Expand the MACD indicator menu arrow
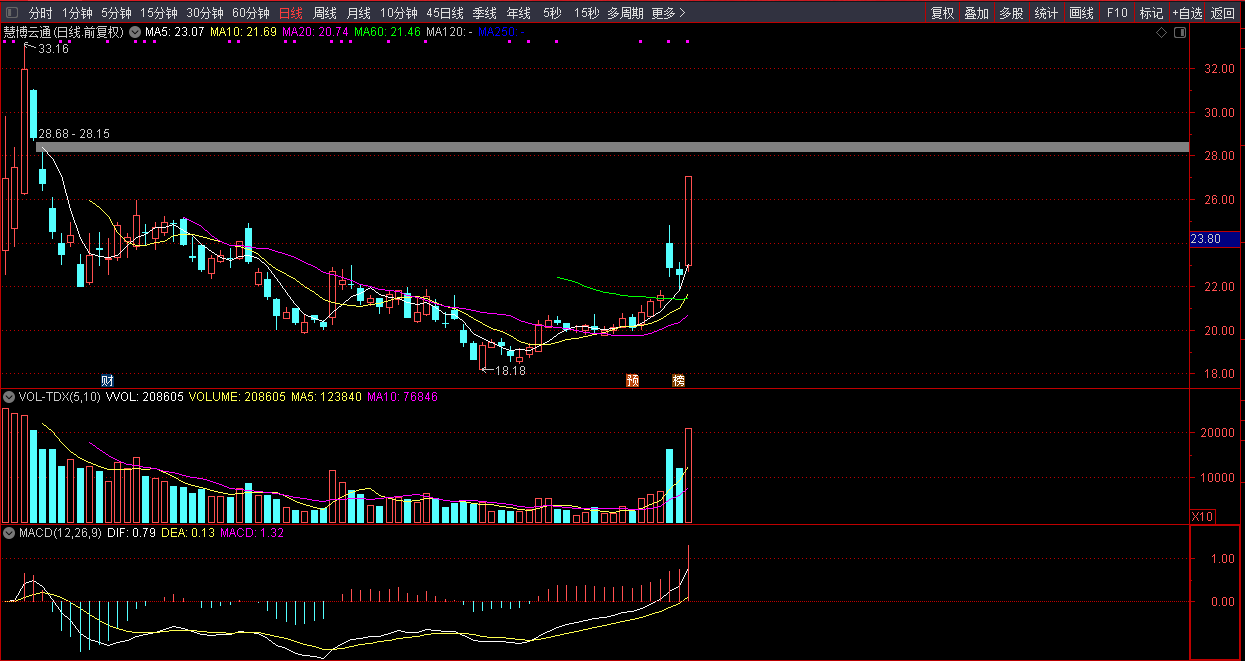Viewport: 1245px width, 661px height. 9,533
